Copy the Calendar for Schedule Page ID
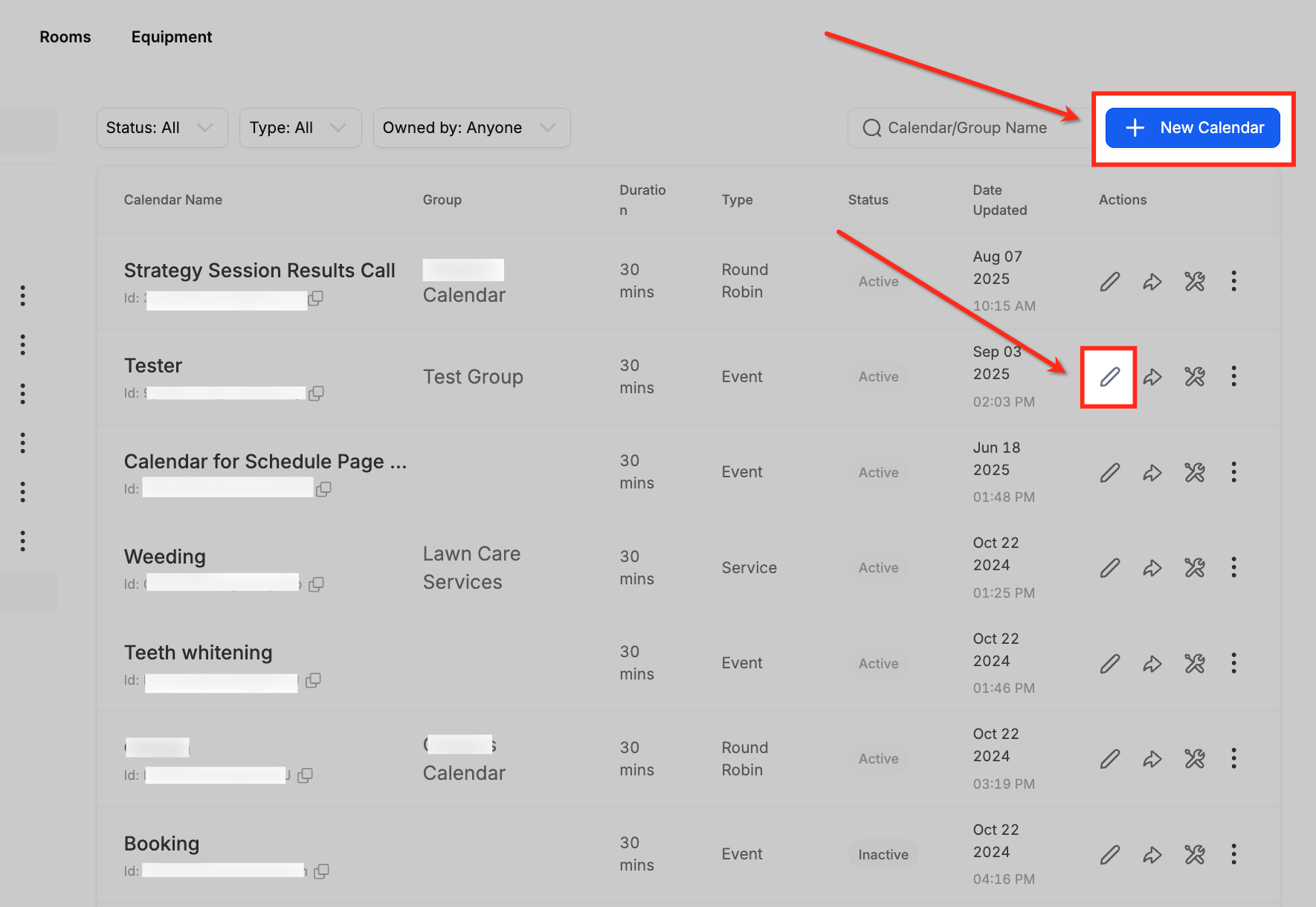The height and width of the screenshot is (907, 1316). click(323, 489)
